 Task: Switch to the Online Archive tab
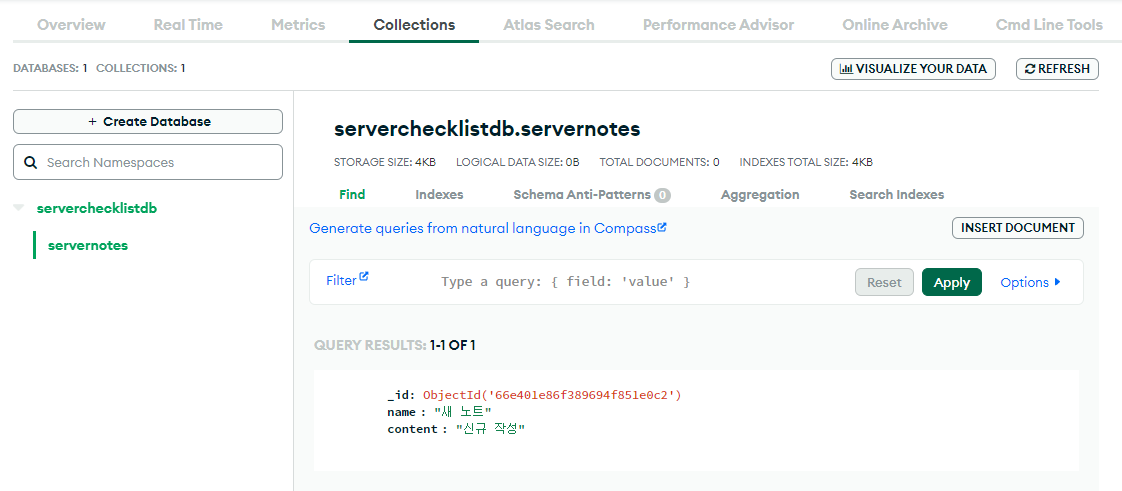click(895, 24)
